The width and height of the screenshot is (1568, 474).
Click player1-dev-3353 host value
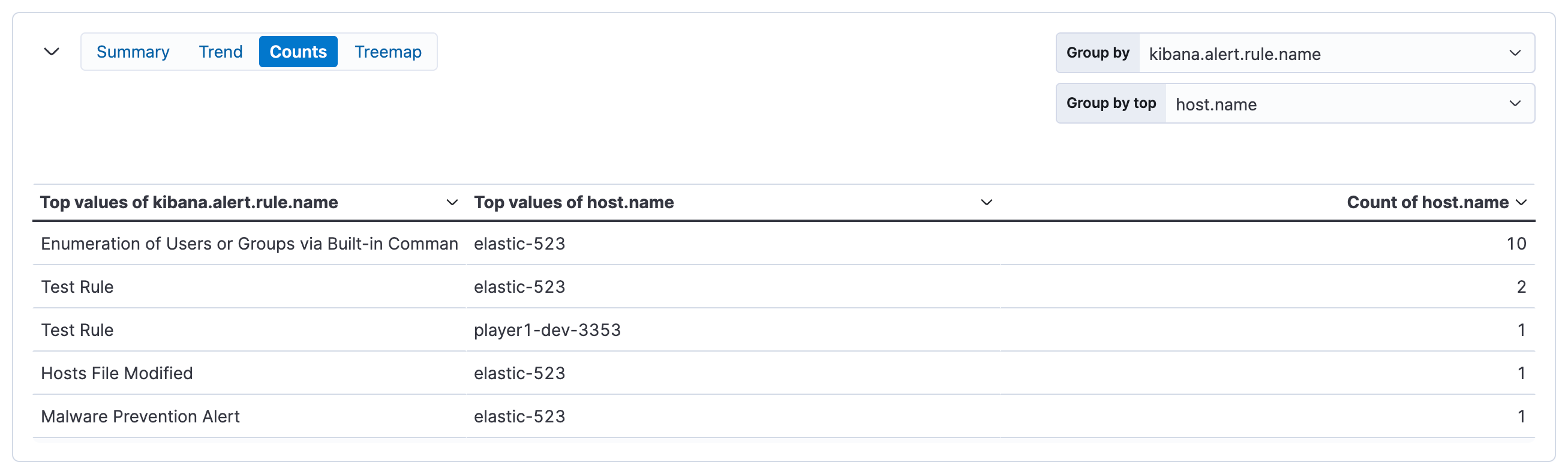(x=547, y=330)
